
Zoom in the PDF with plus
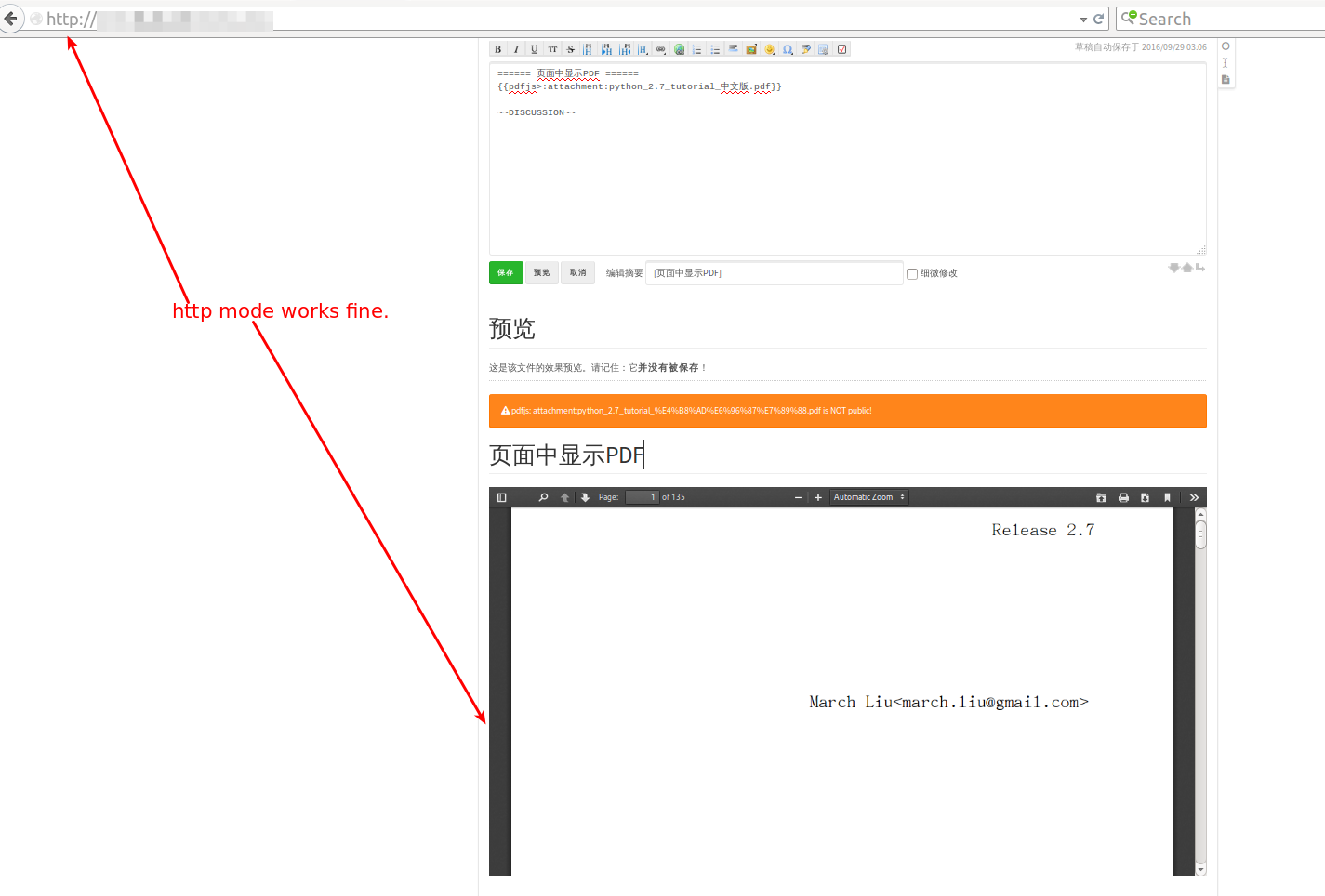click(818, 497)
